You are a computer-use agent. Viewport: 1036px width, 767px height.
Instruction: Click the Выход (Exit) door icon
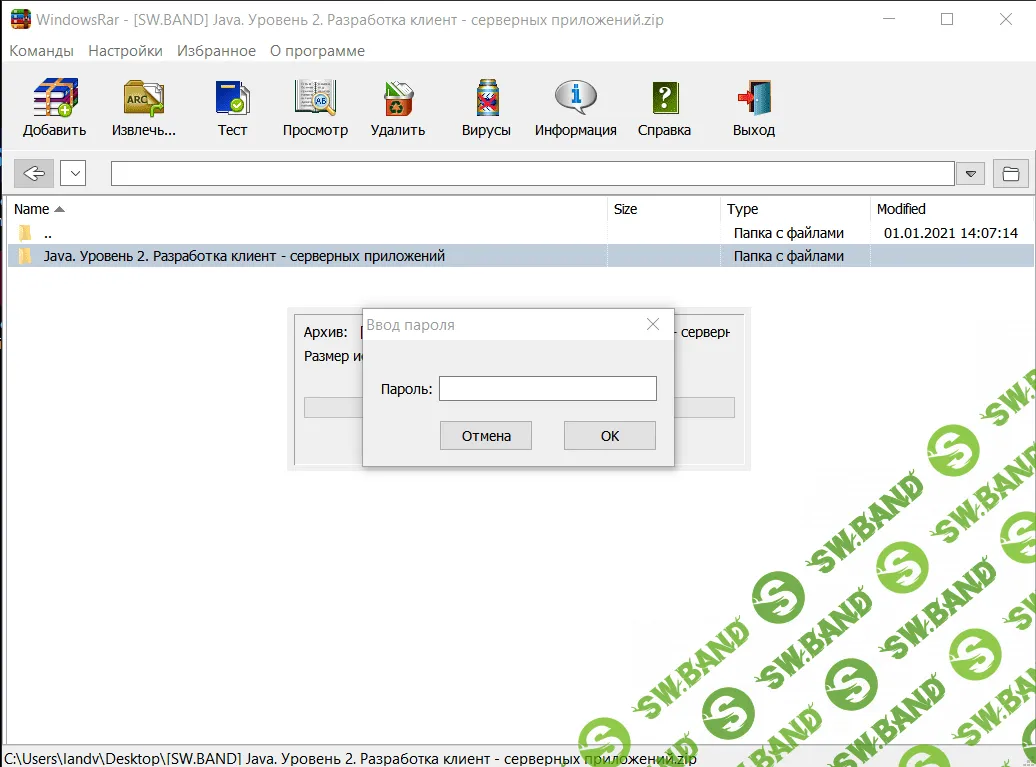point(753,99)
